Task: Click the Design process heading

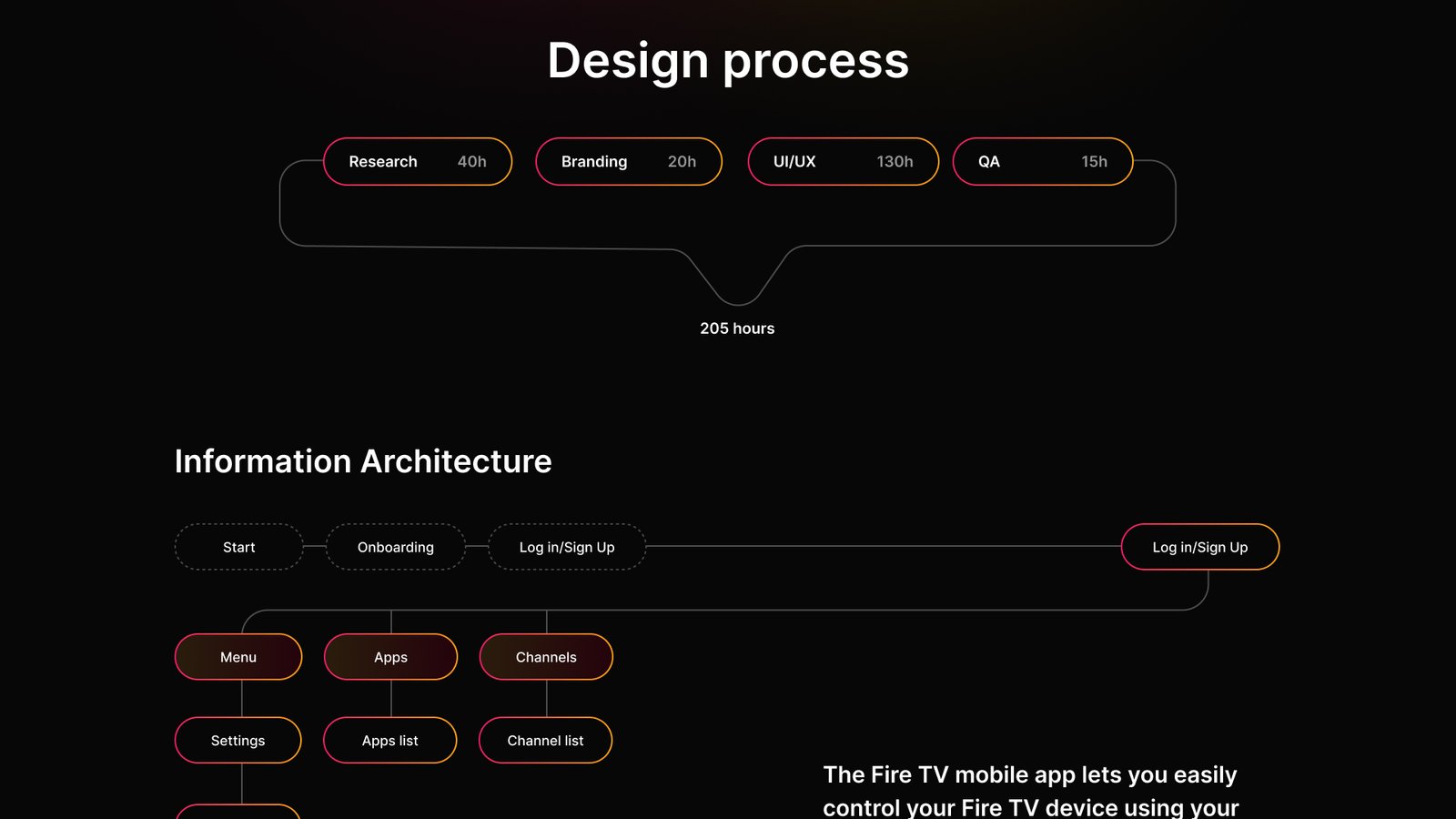Action: coord(728,61)
